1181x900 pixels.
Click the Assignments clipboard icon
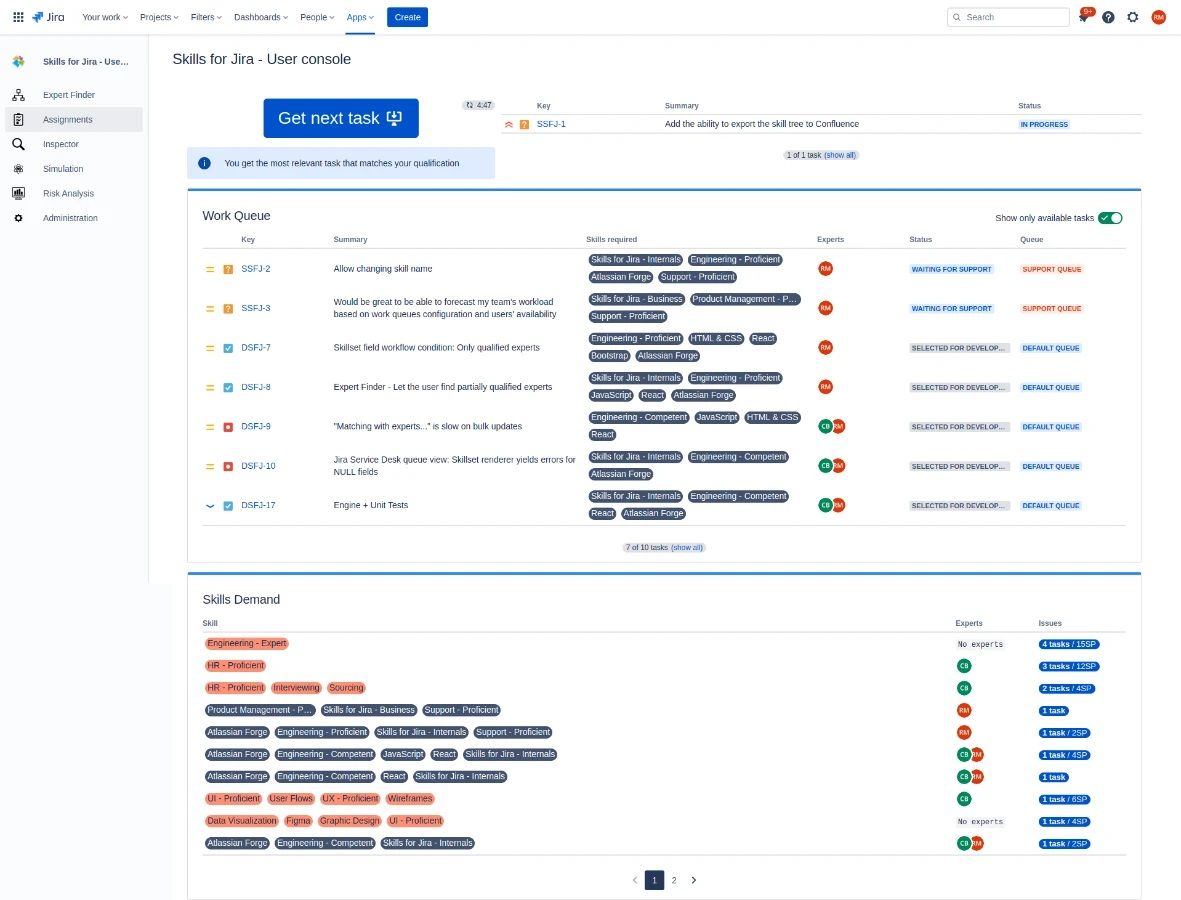click(x=19, y=120)
